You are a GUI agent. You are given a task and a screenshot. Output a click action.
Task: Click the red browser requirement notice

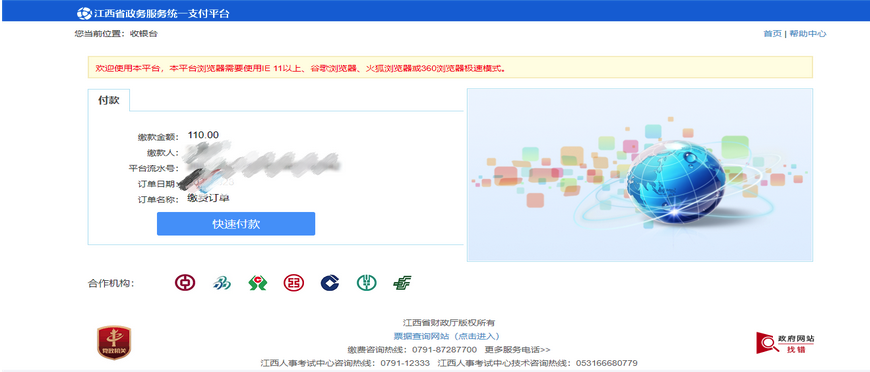tap(301, 68)
